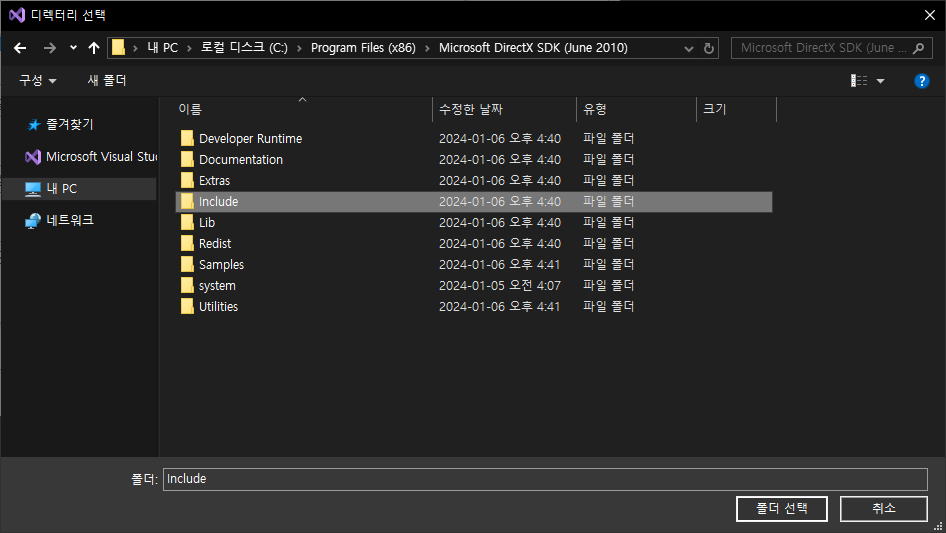
Task: Open recent locations dropdown arrow
Action: (x=73, y=48)
